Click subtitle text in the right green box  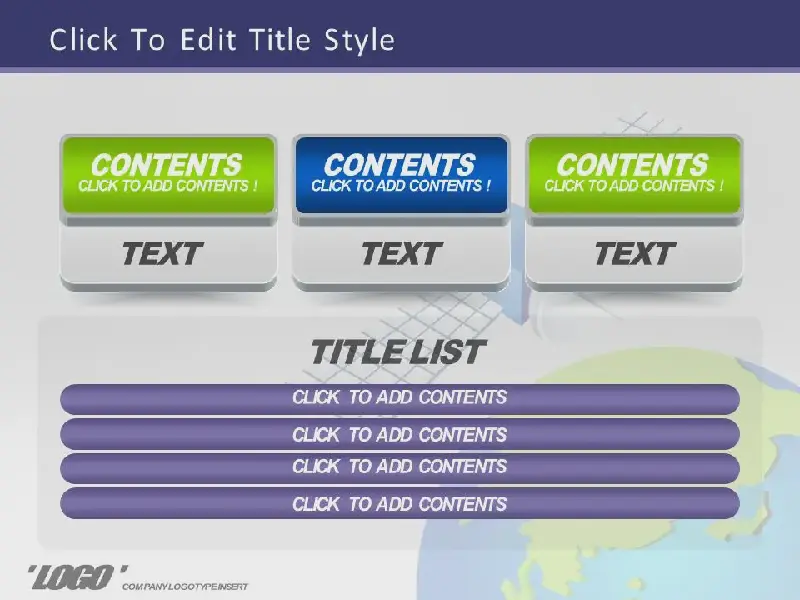[633, 186]
